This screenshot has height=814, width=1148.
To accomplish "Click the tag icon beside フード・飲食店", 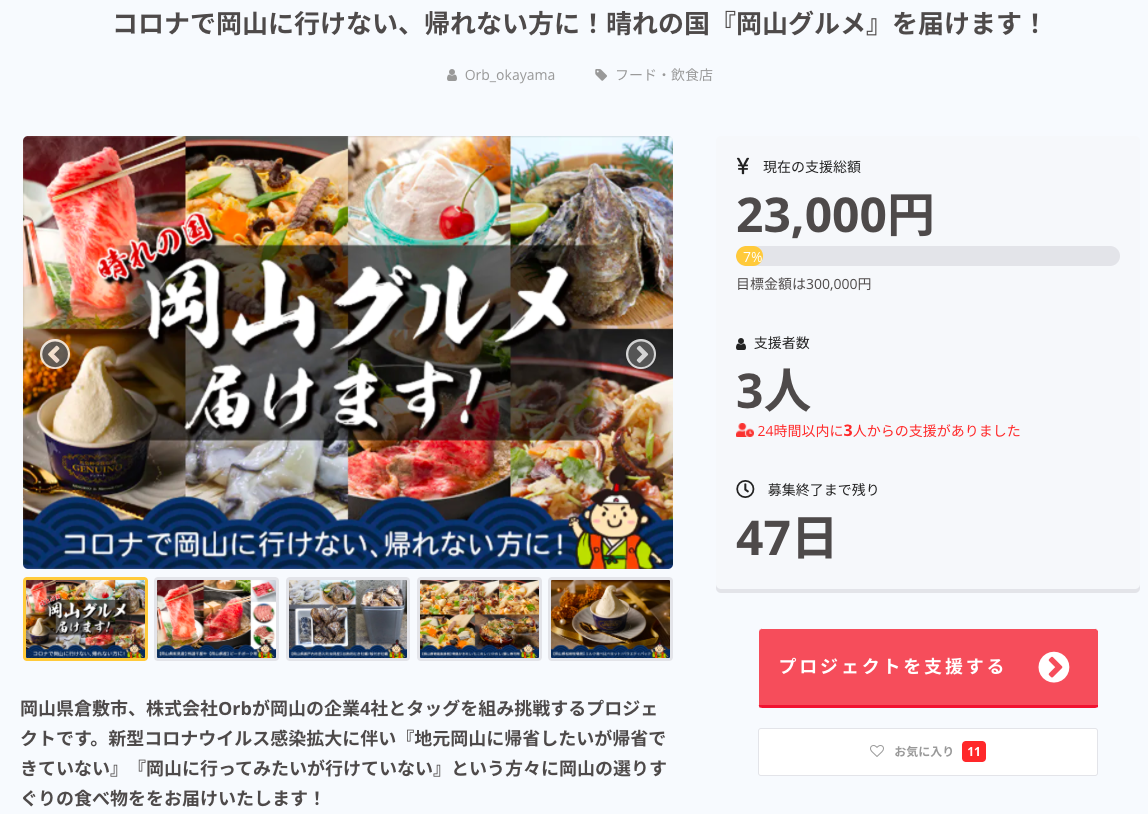I will (601, 75).
